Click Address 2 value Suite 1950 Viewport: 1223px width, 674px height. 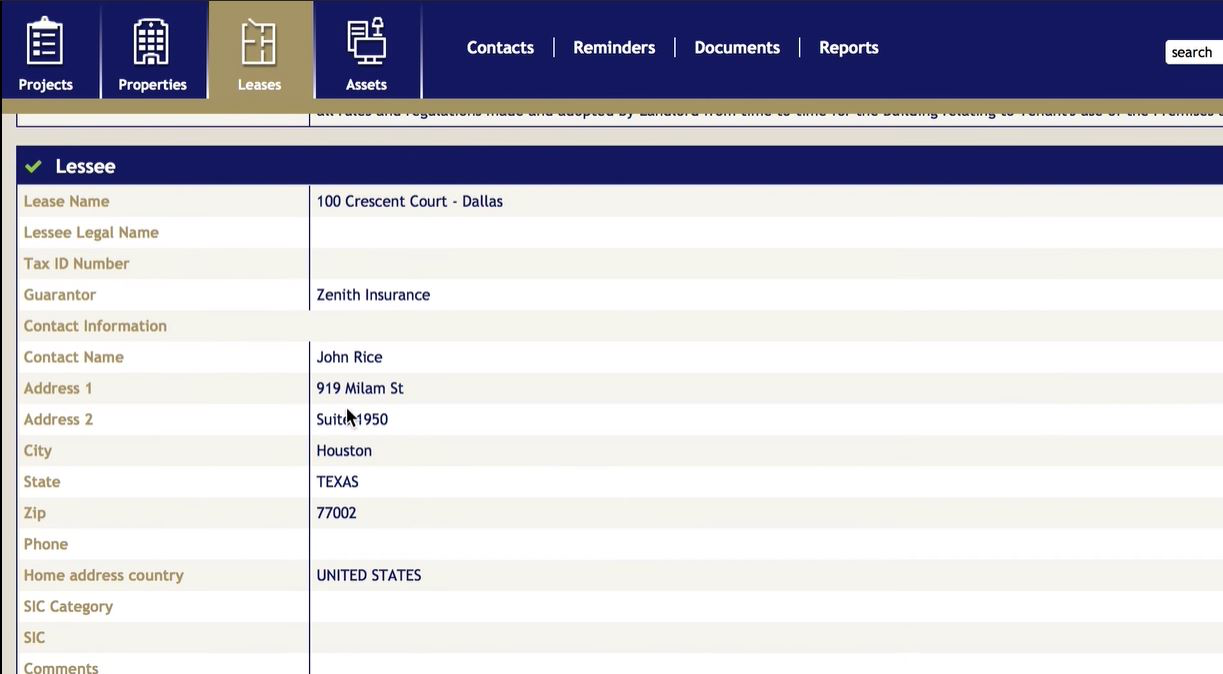tap(352, 420)
